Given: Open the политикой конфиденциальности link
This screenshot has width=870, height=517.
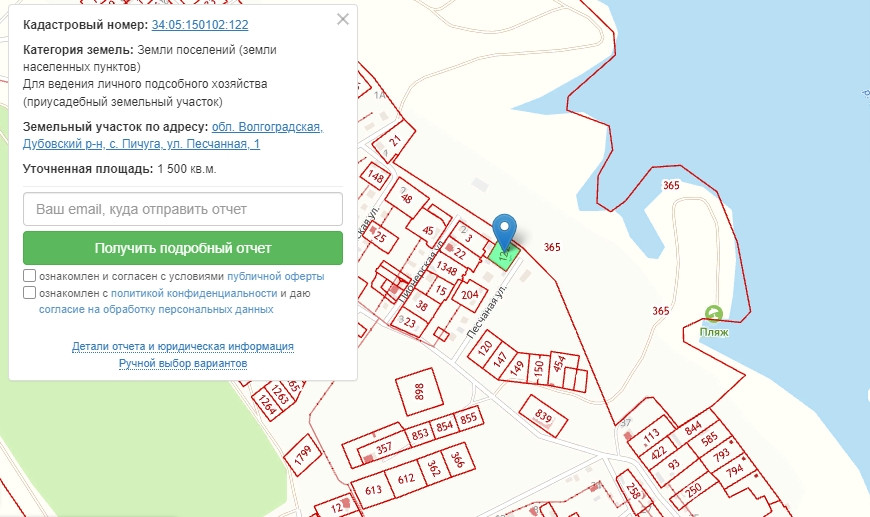Looking at the screenshot, I should 193,293.
